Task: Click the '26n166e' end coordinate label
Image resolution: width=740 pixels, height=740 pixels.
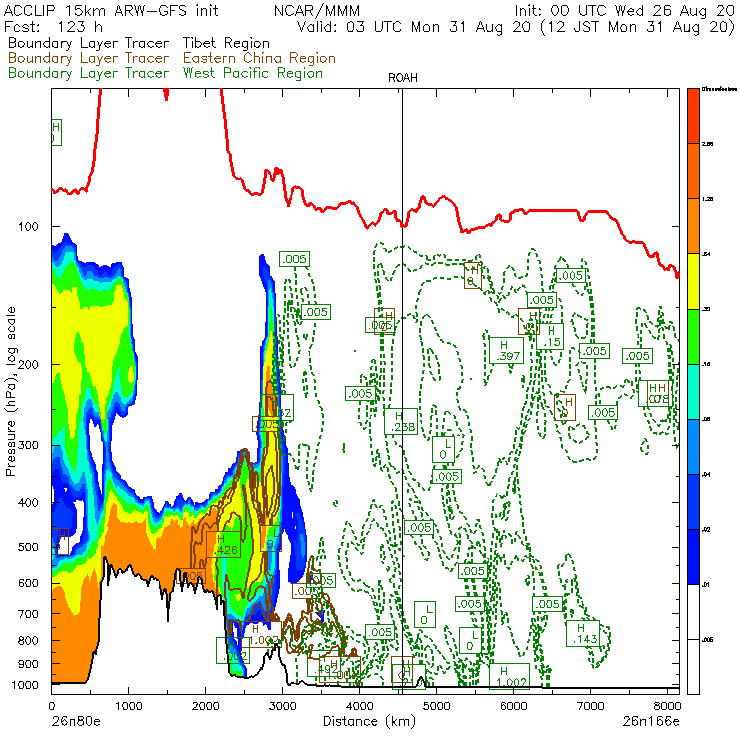Action: click(x=651, y=722)
